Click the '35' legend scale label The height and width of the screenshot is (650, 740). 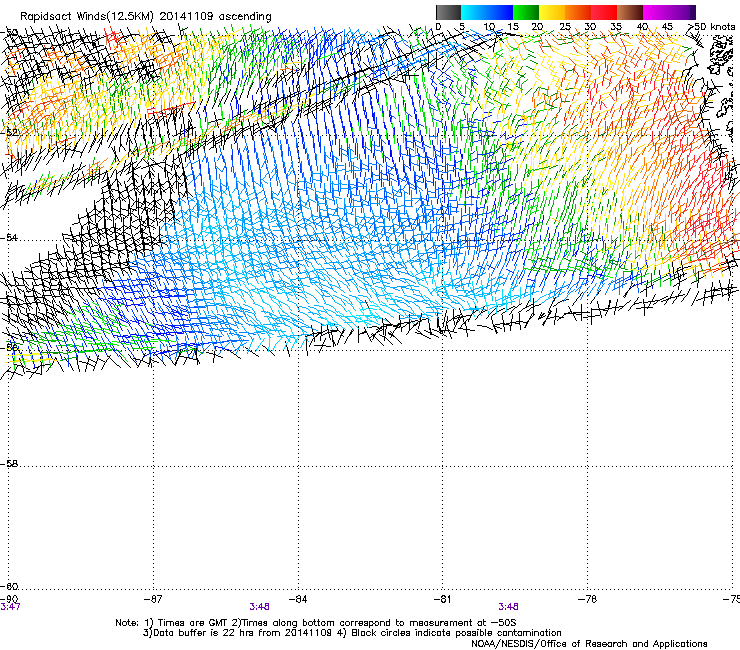pyautogui.click(x=616, y=27)
